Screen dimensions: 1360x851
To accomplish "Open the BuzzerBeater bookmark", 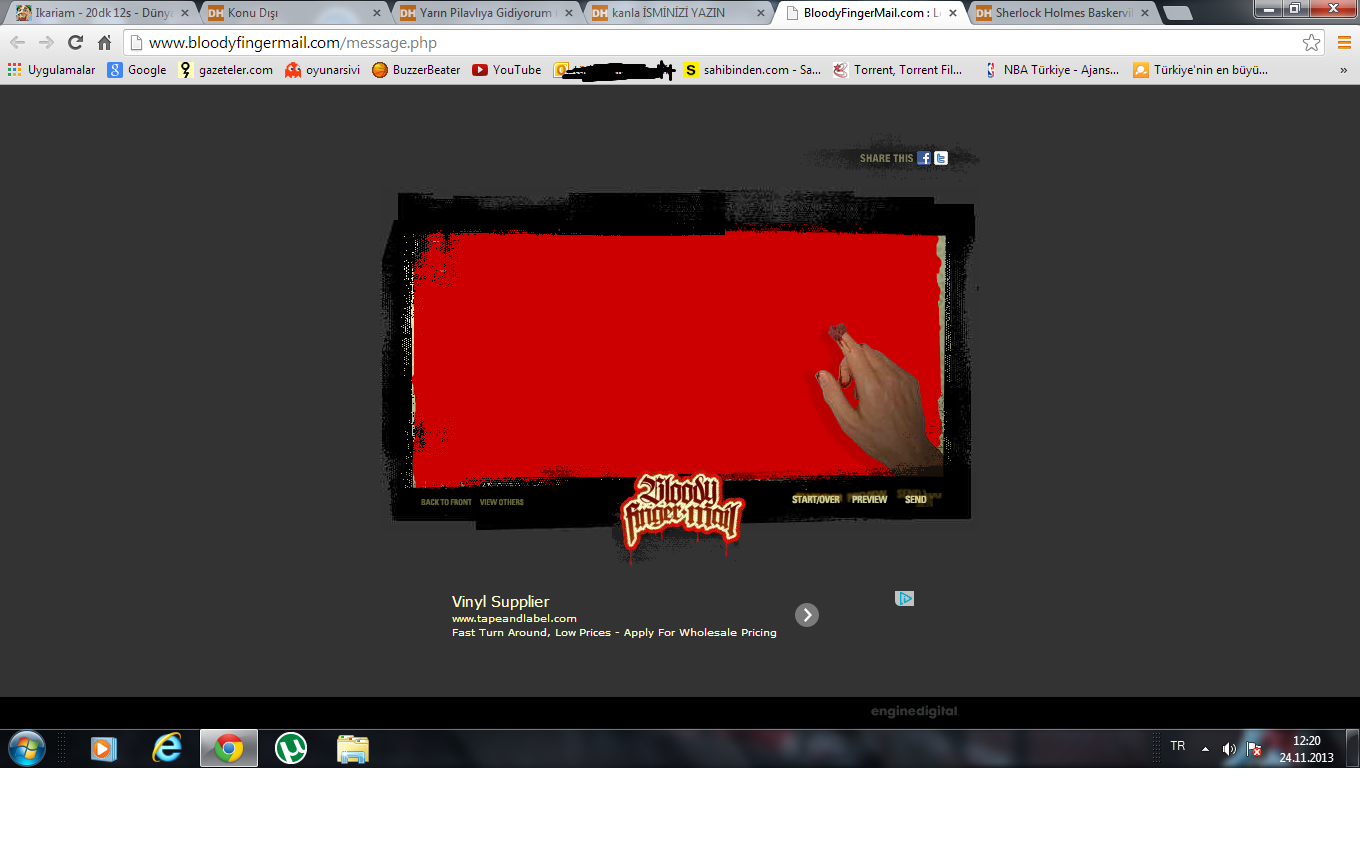I will [x=416, y=70].
